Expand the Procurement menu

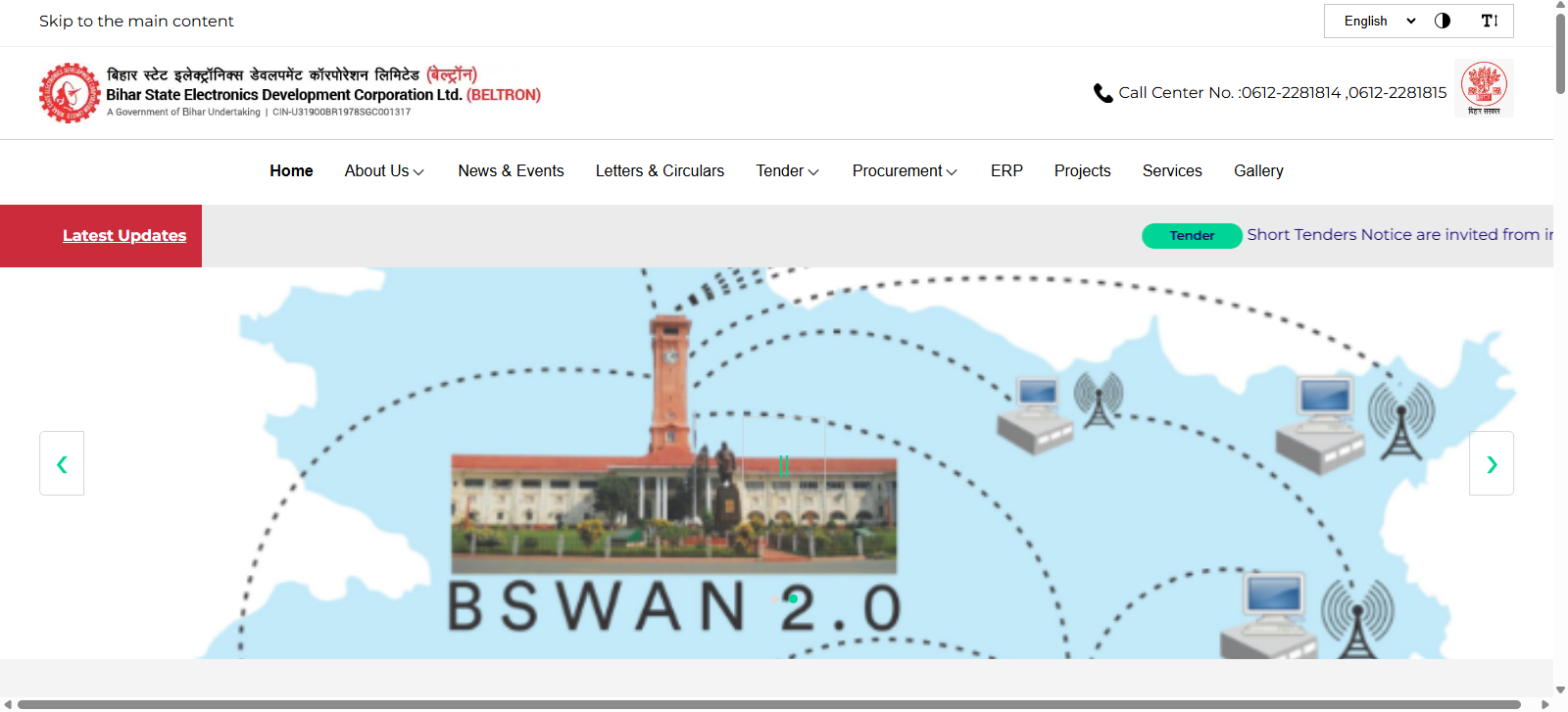coord(905,170)
